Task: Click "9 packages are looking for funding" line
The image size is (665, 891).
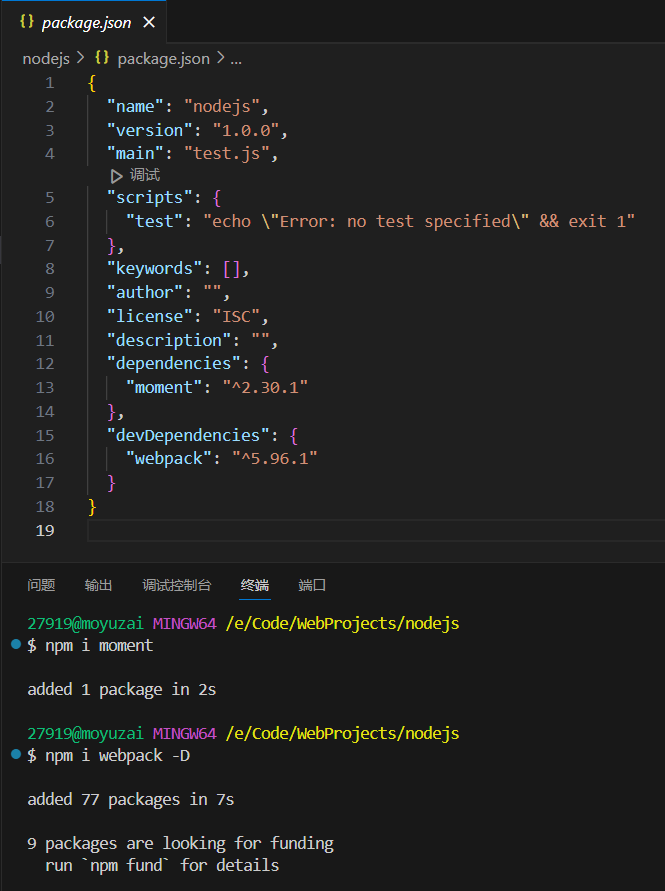Action: coord(180,844)
